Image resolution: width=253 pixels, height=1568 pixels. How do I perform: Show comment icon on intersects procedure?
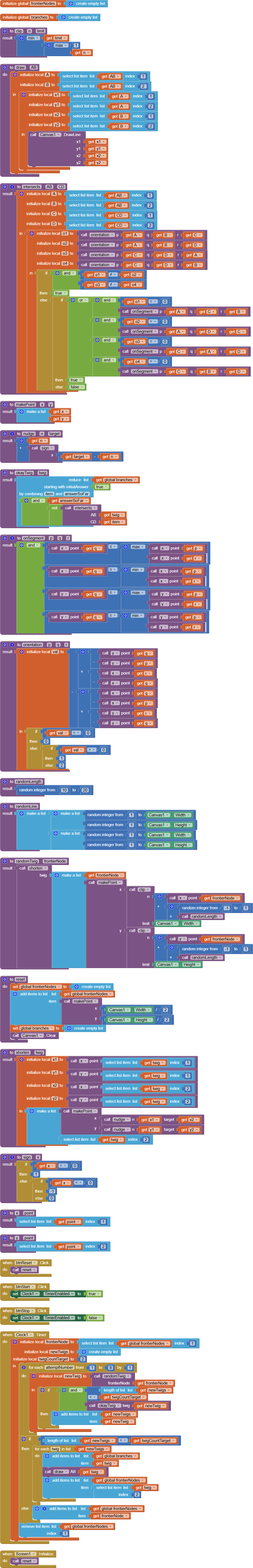click(x=12, y=186)
